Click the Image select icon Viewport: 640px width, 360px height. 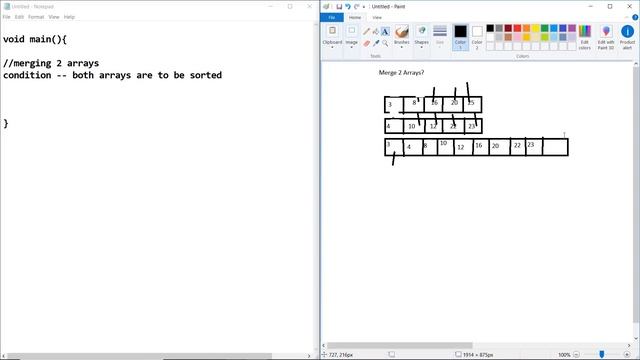(x=351, y=31)
